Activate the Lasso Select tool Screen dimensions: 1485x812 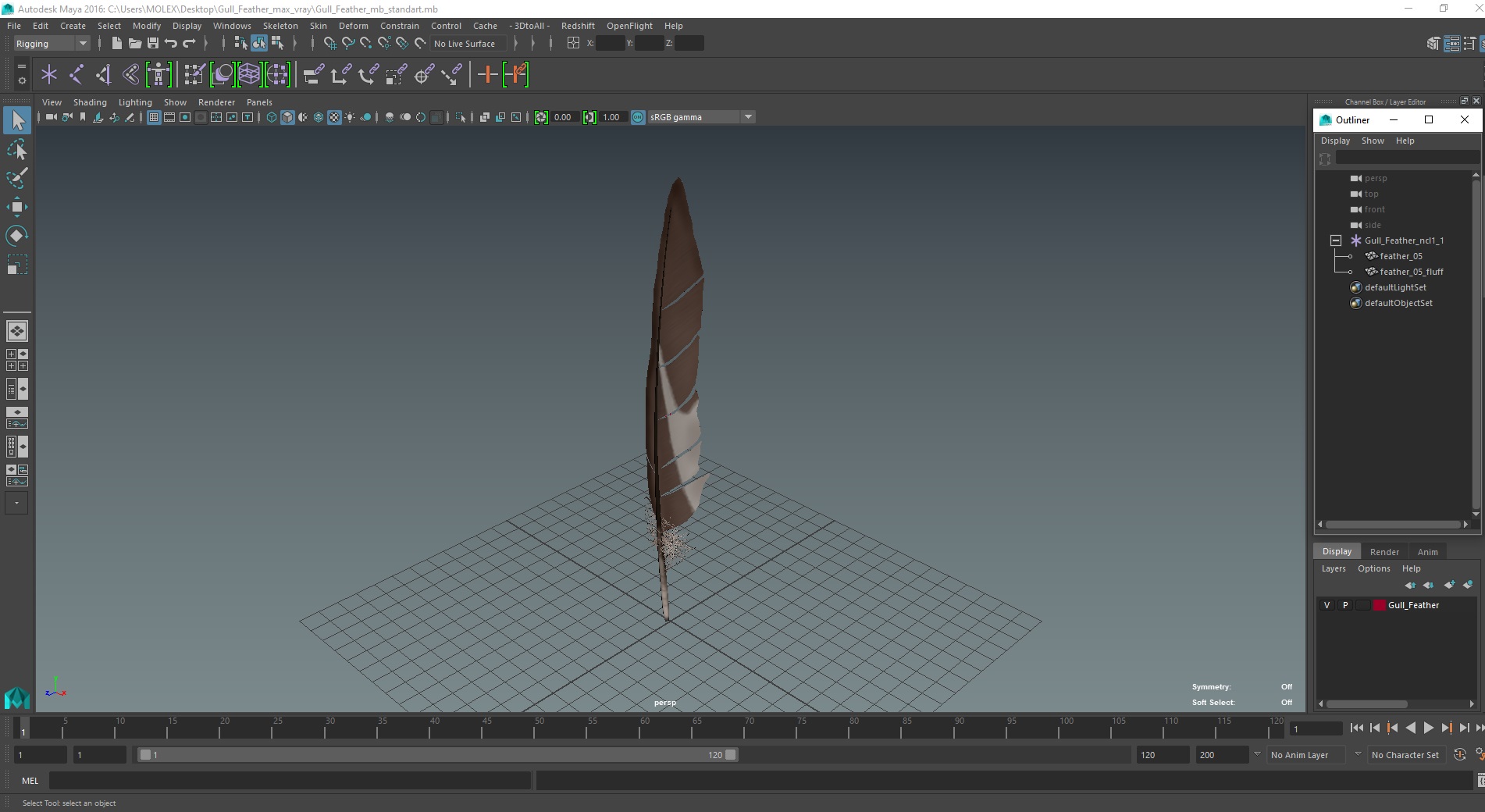(x=17, y=149)
